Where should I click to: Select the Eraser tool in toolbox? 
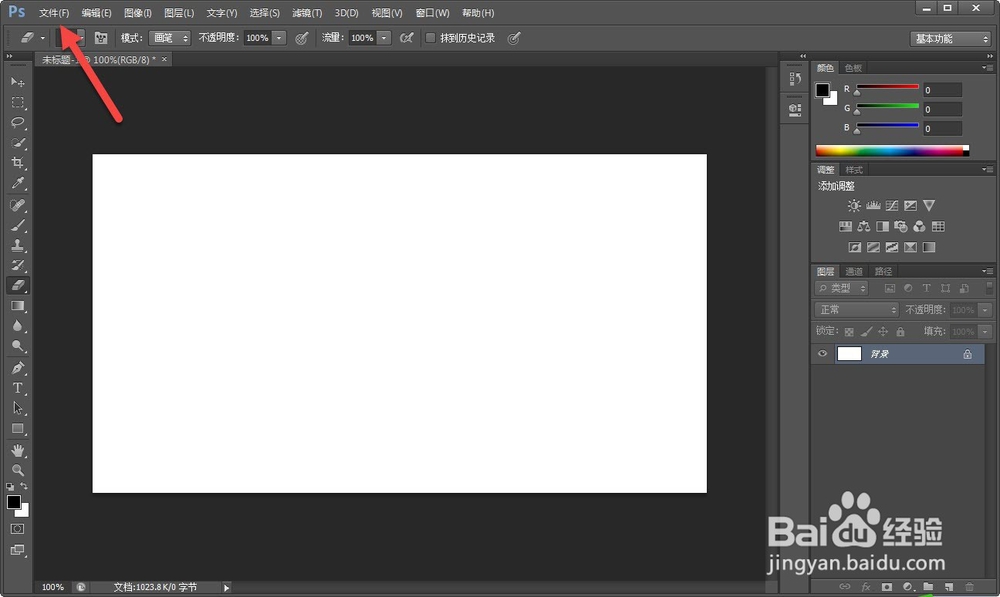pyautogui.click(x=17, y=286)
